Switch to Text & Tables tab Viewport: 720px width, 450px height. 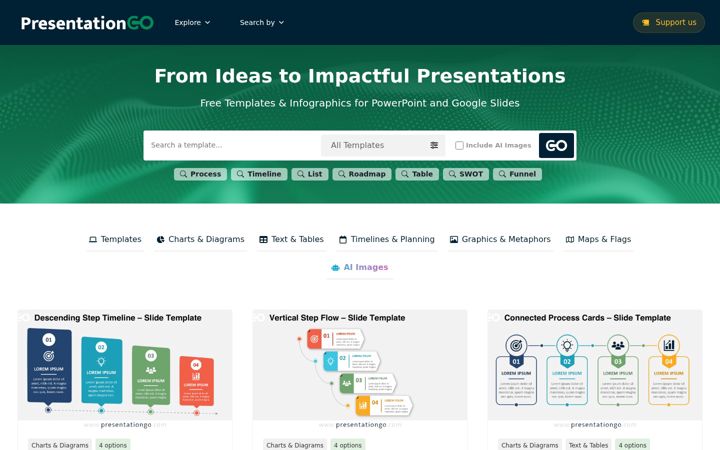[291, 239]
